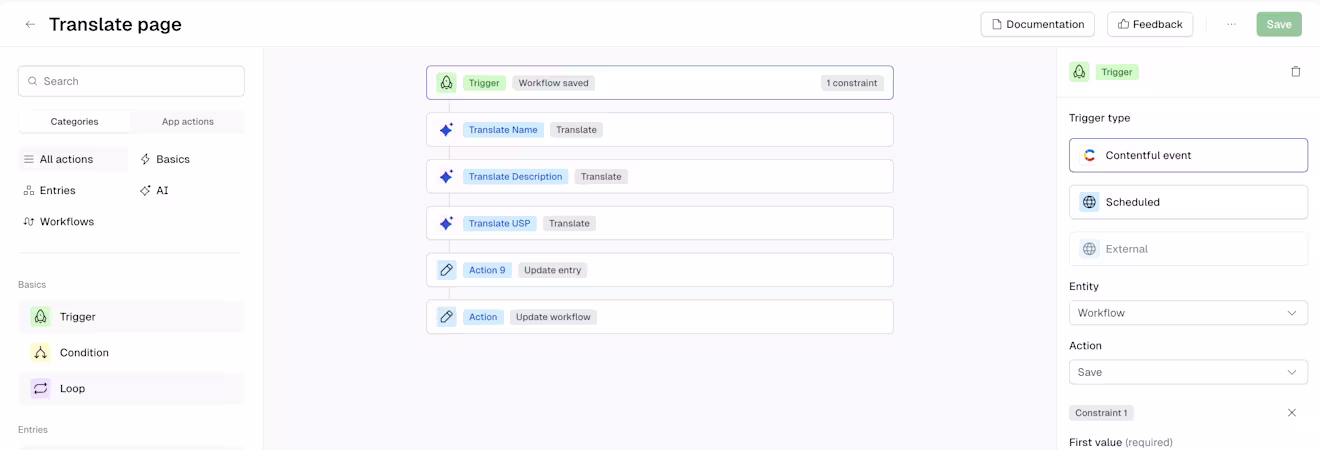Viewport: 1320px width, 450px height.
Task: Click the Update entry tag
Action: pos(552,270)
